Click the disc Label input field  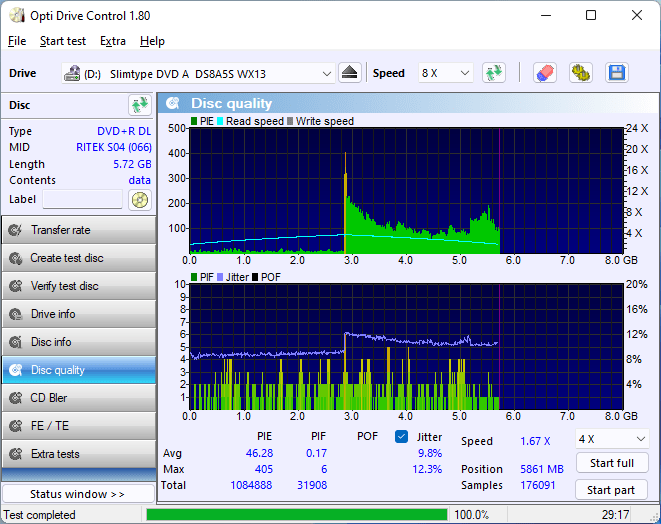[x=82, y=200]
